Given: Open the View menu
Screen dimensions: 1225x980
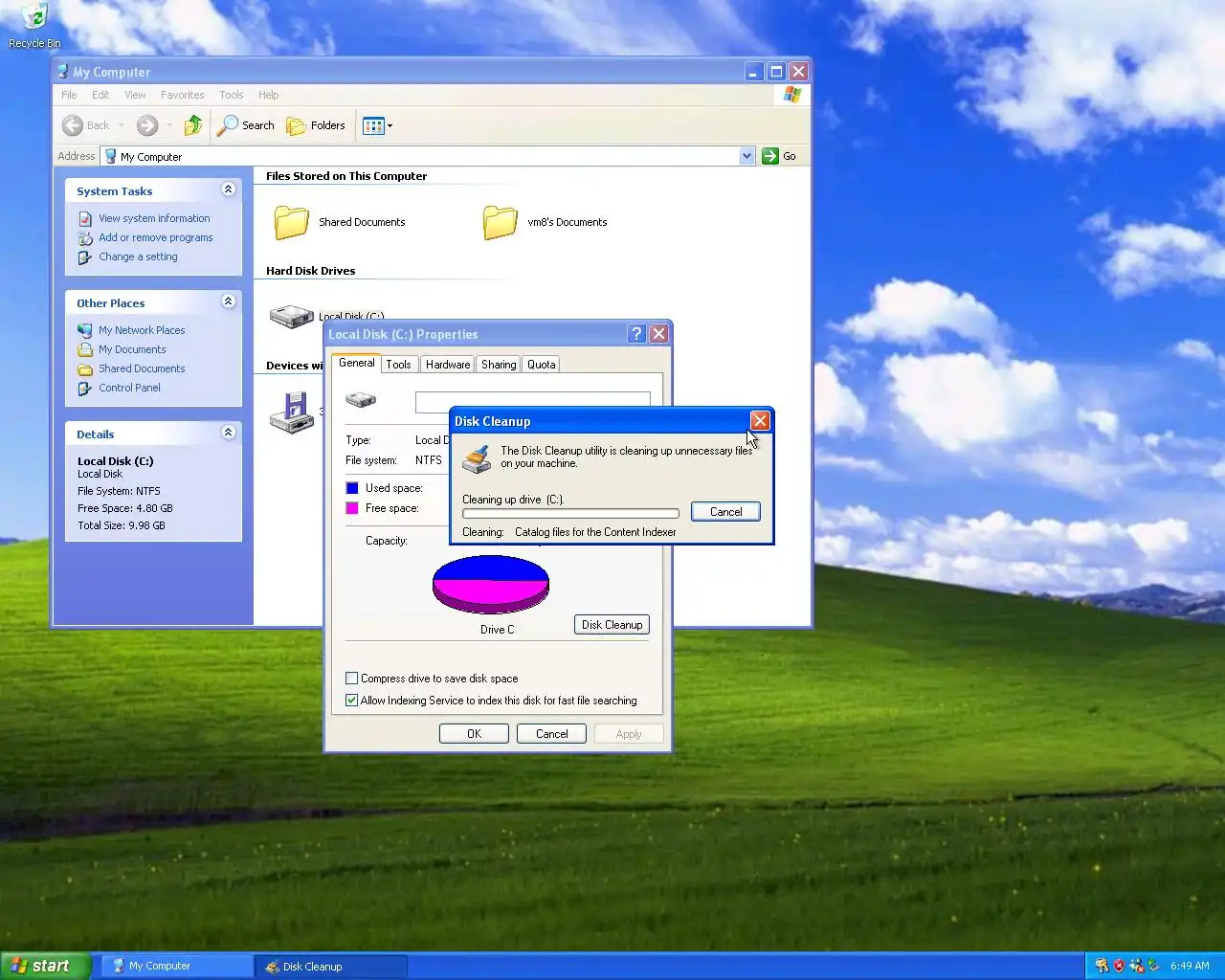Looking at the screenshot, I should click(135, 95).
